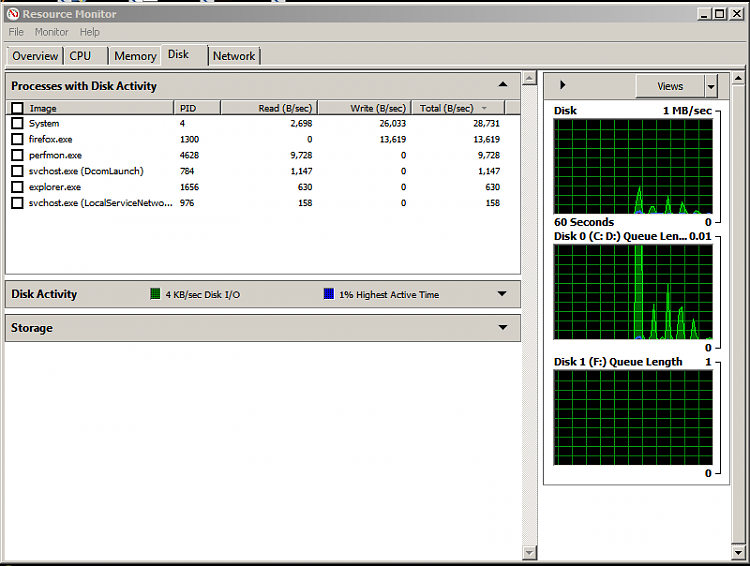Click the Disk 1 MB/sec graph
This screenshot has width=750, height=566.
pyautogui.click(x=633, y=166)
